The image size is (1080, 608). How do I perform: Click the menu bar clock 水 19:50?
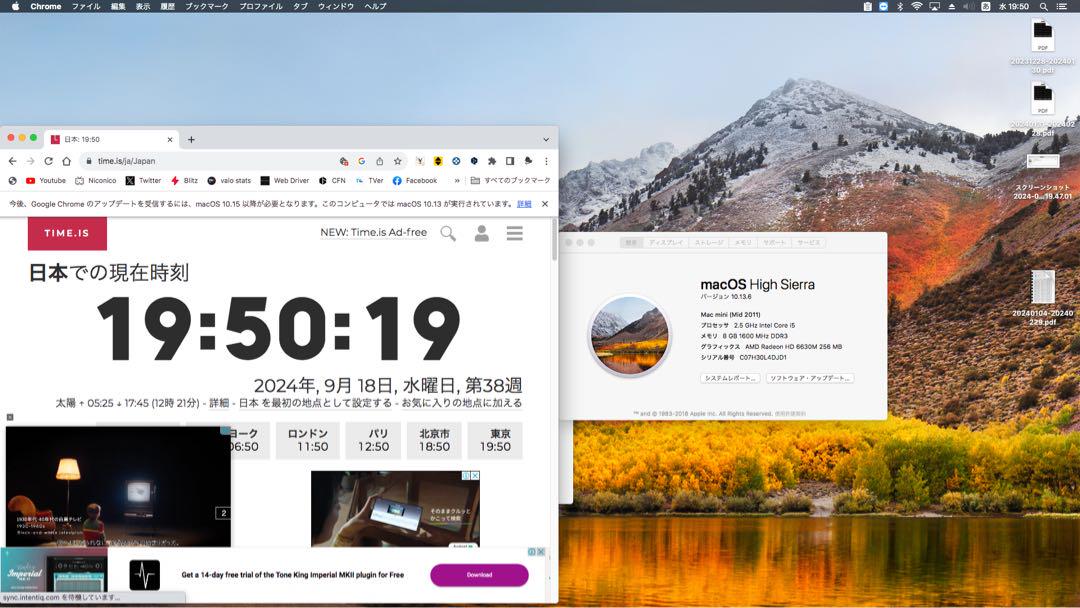click(1014, 6)
